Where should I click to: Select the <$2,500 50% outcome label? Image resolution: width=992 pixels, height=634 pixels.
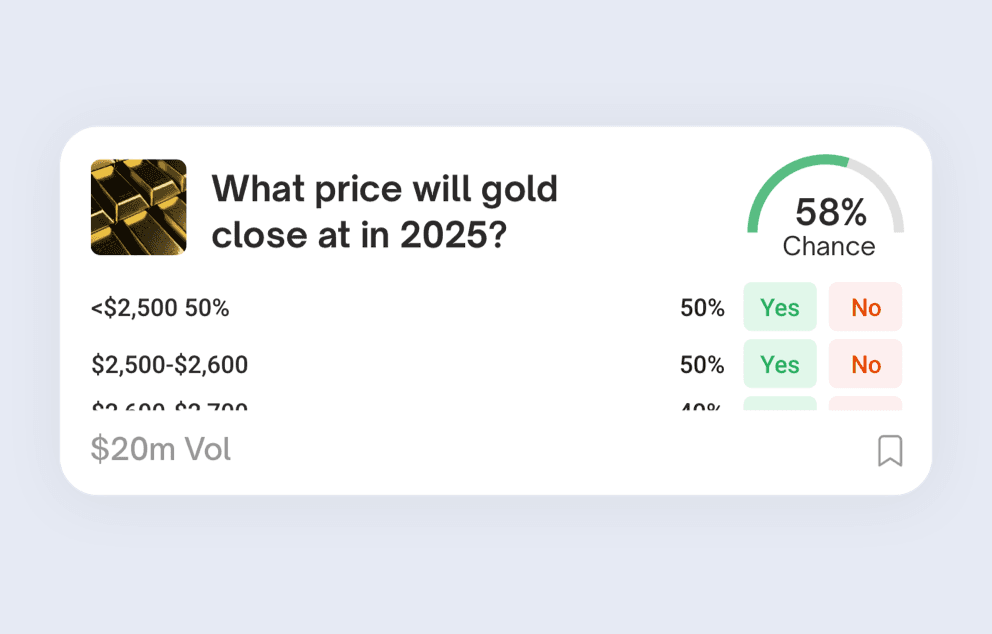pos(160,308)
